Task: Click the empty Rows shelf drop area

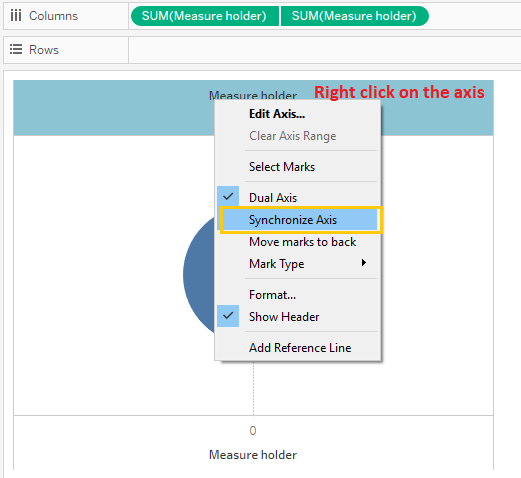Action: [324, 50]
